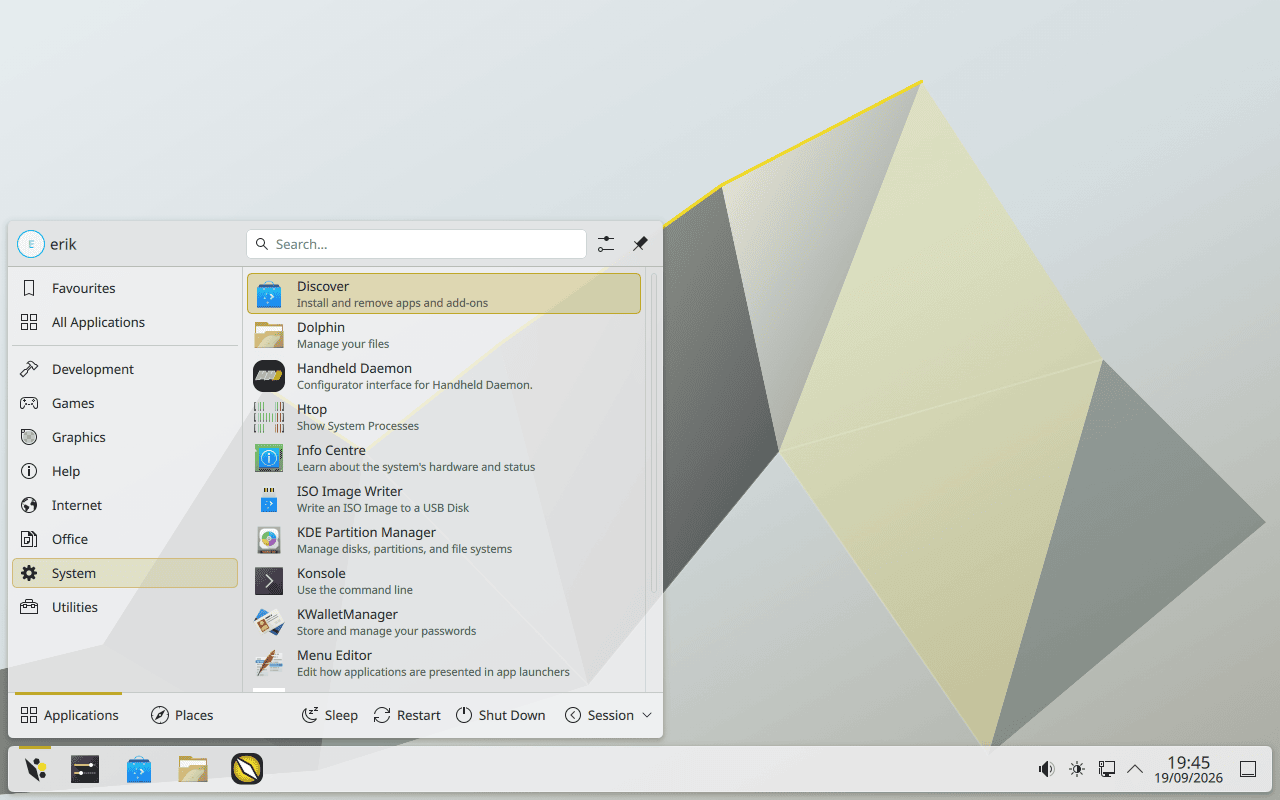Pin the application launcher open
Viewport: 1280px width, 800px height.
640,244
